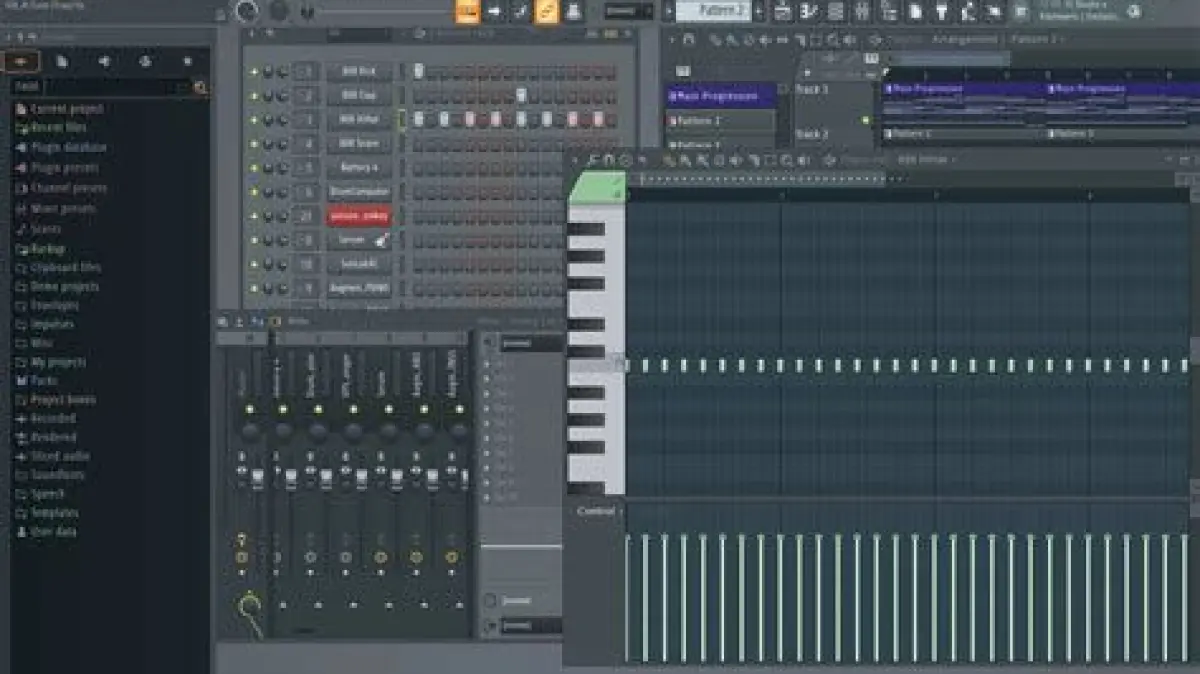This screenshot has height=674, width=1200.
Task: Click the highlighted orange link icon in toolbar
Action: point(546,11)
